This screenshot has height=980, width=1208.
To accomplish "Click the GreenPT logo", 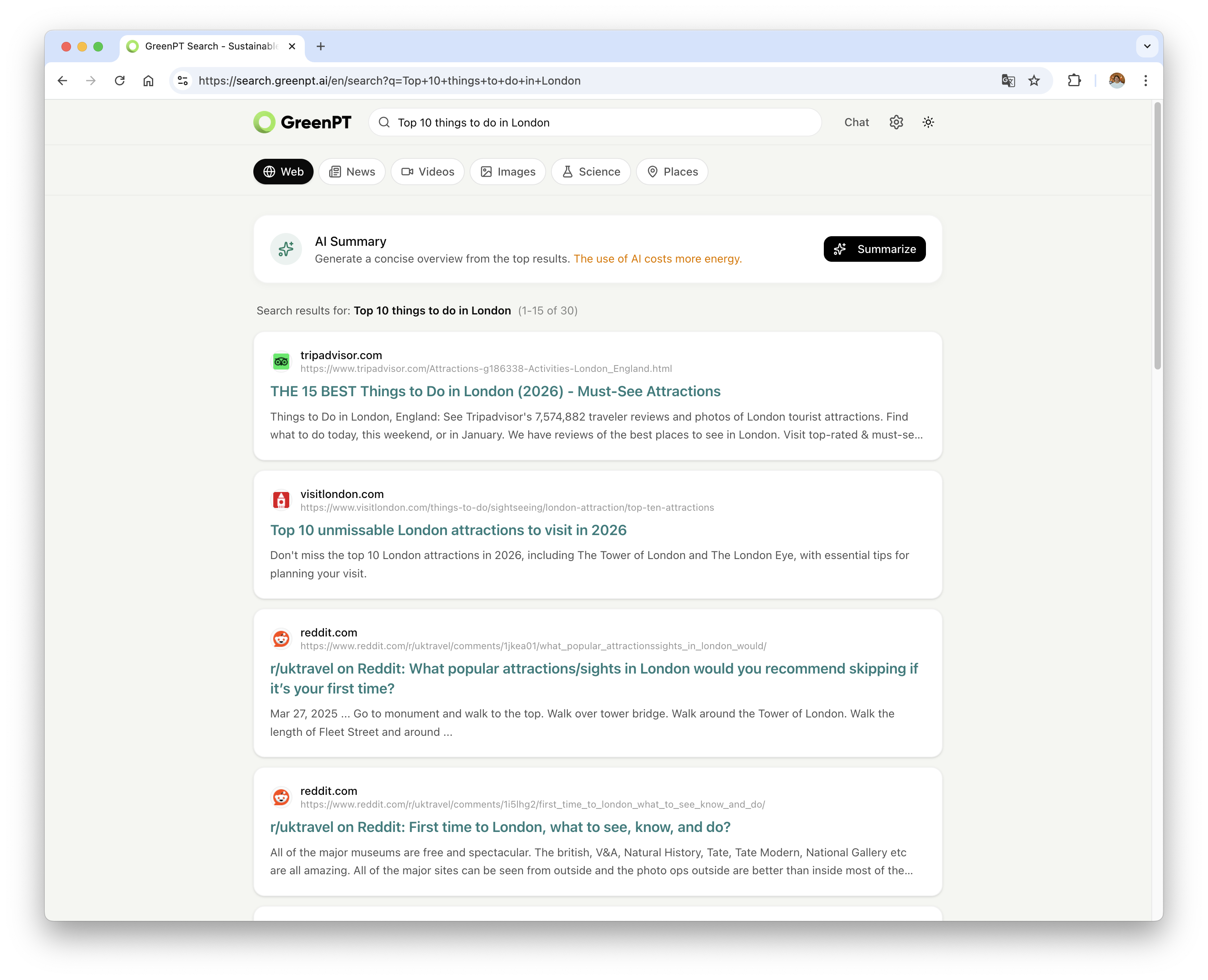I will [x=302, y=122].
